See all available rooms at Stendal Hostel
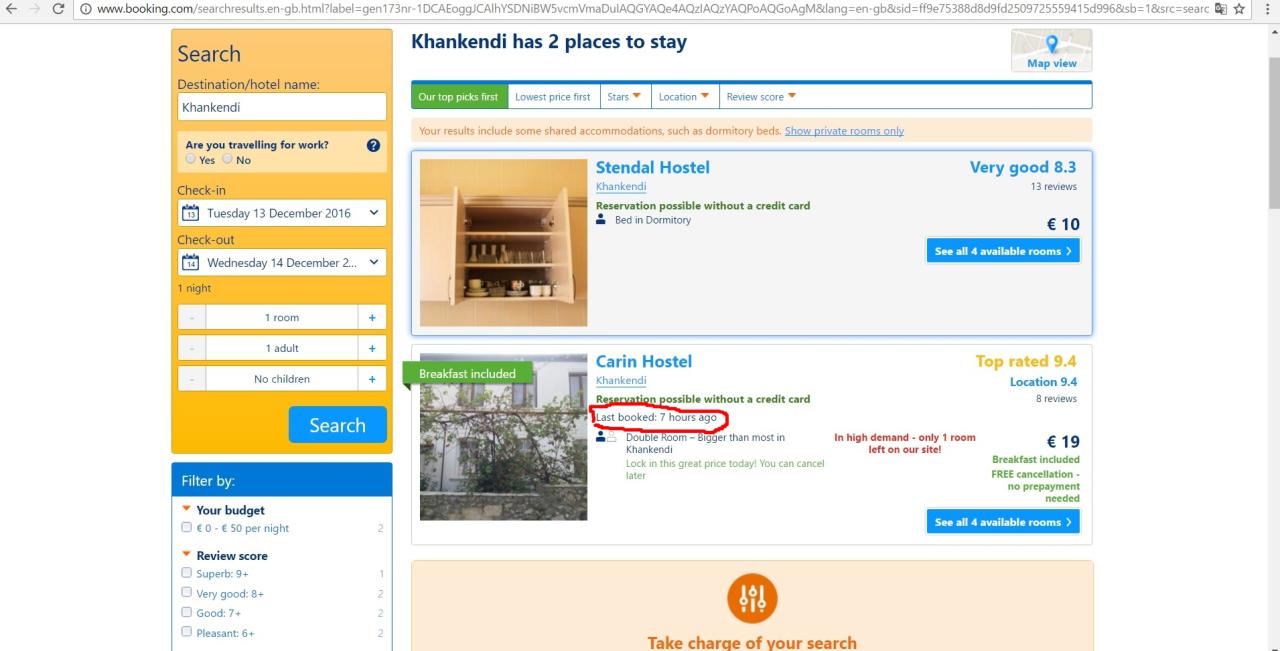The width and height of the screenshot is (1280, 651). coord(1003,251)
